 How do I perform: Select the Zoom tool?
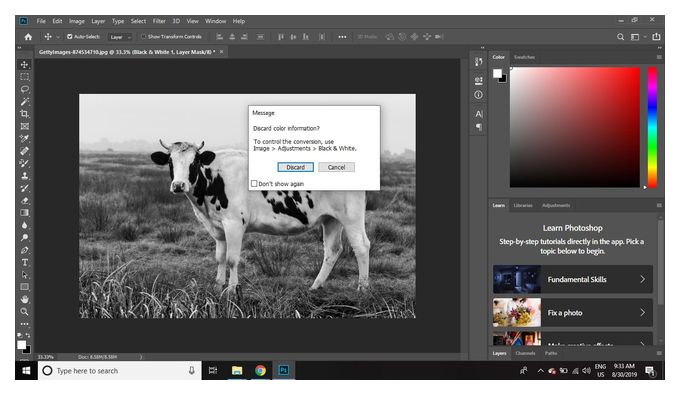coord(25,312)
